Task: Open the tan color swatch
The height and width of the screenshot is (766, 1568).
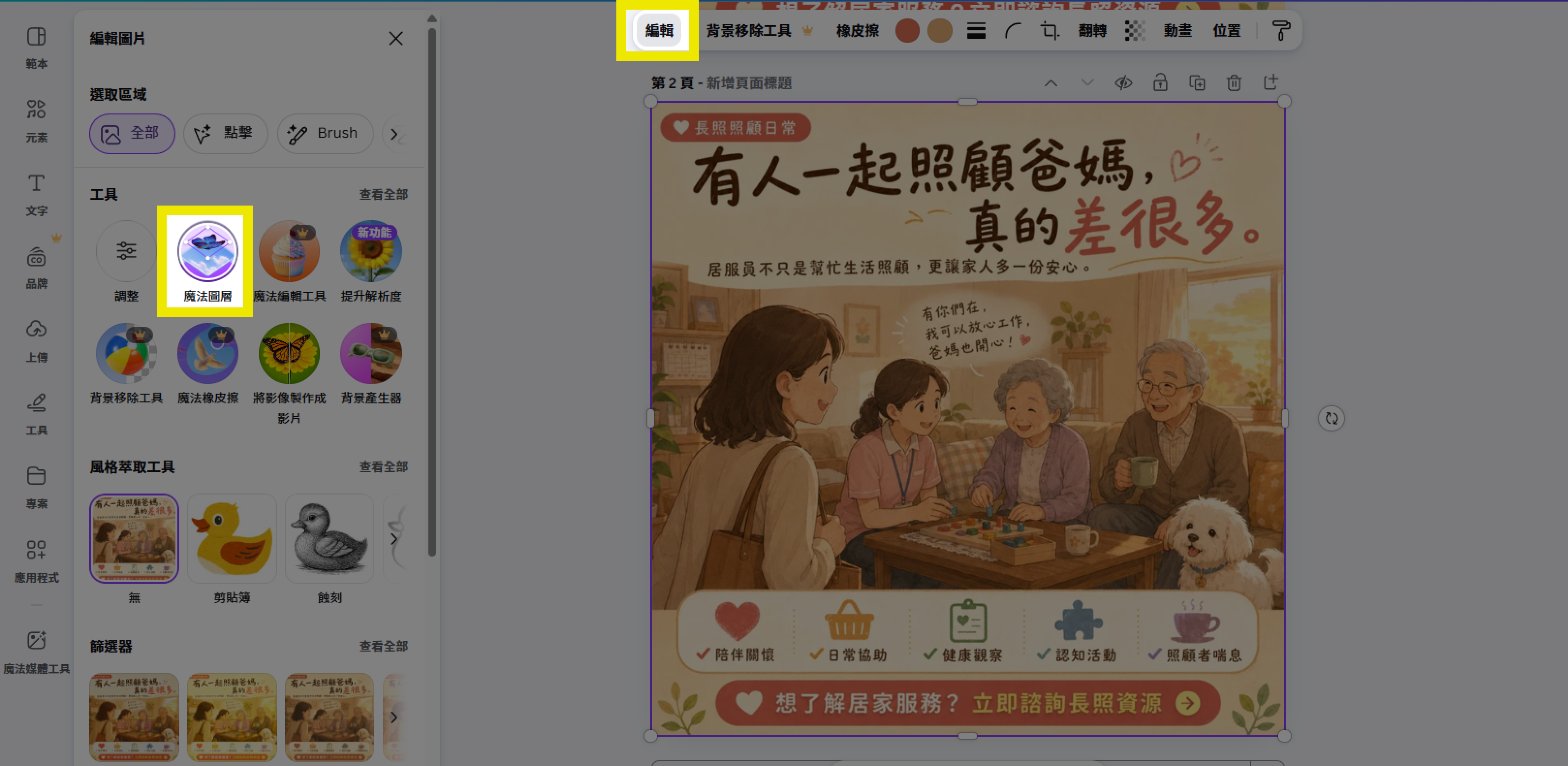Action: [939, 31]
